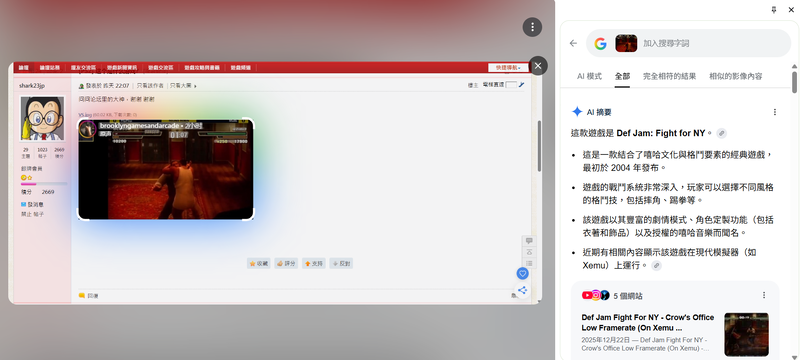Open the 遊戲交流區 item in the red nav

tap(161, 67)
